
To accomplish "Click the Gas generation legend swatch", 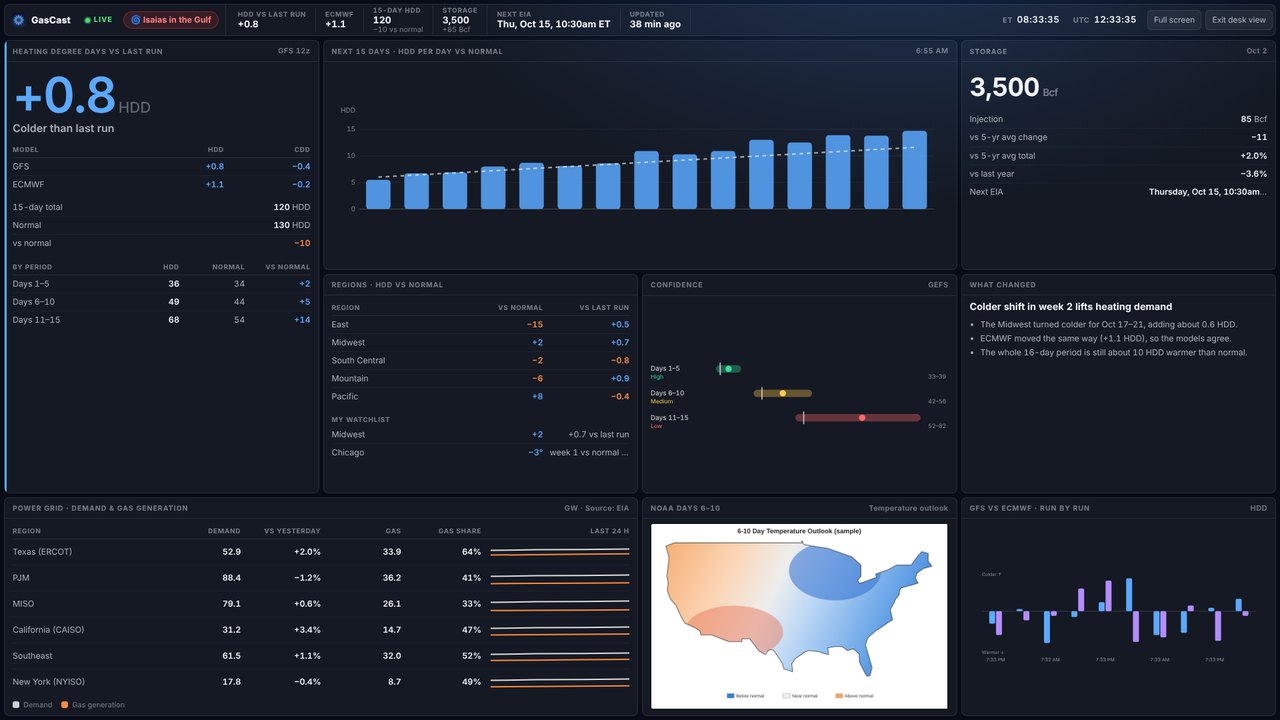I will pos(65,705).
